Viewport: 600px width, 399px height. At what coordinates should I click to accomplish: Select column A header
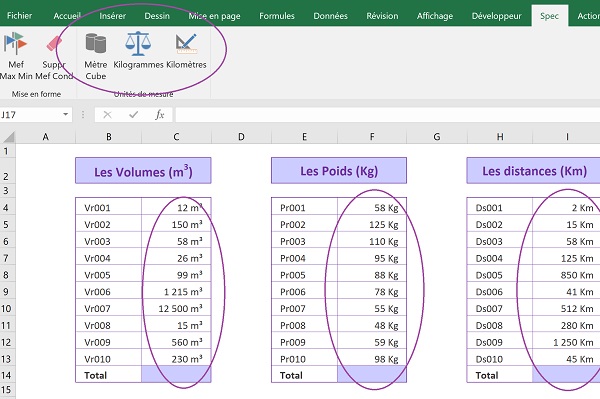tap(46, 137)
